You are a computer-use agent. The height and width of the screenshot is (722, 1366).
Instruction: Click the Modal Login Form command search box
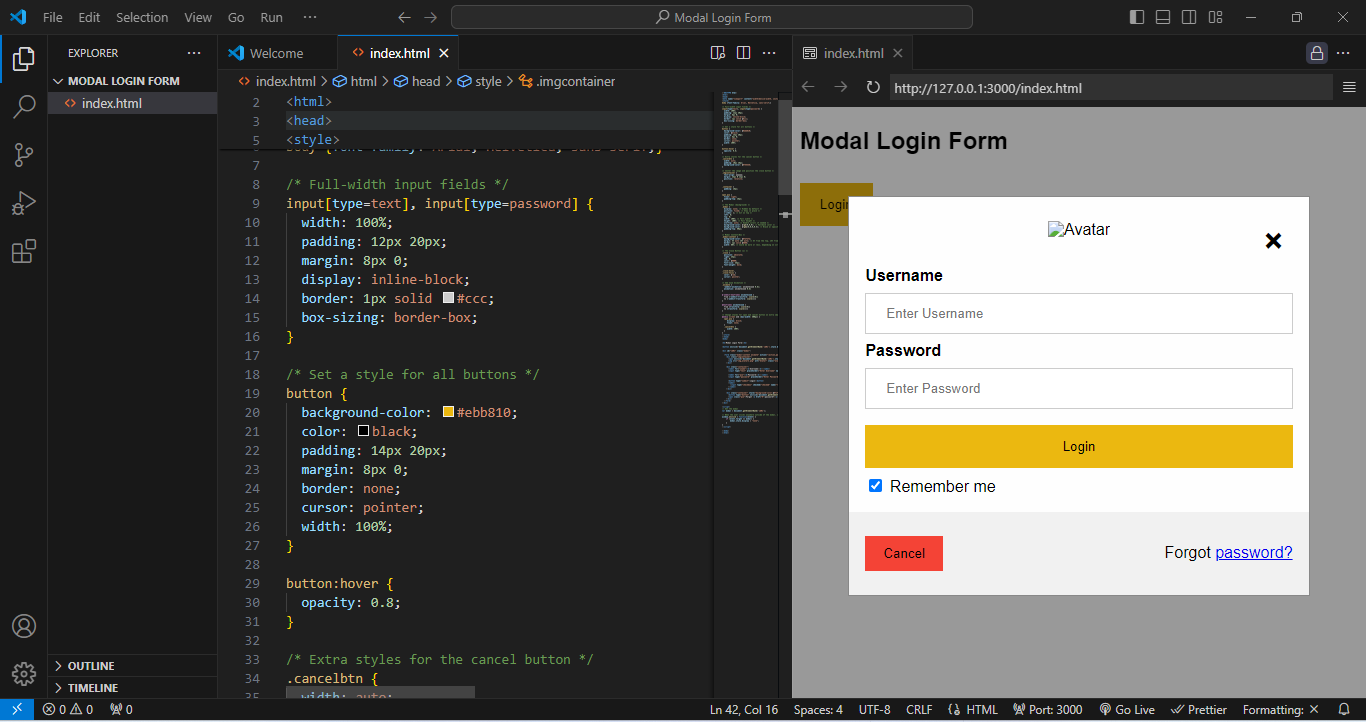point(712,17)
